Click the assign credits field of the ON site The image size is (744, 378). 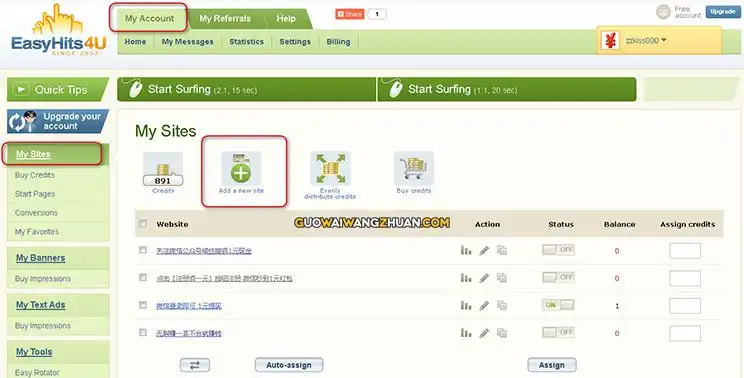(x=685, y=306)
